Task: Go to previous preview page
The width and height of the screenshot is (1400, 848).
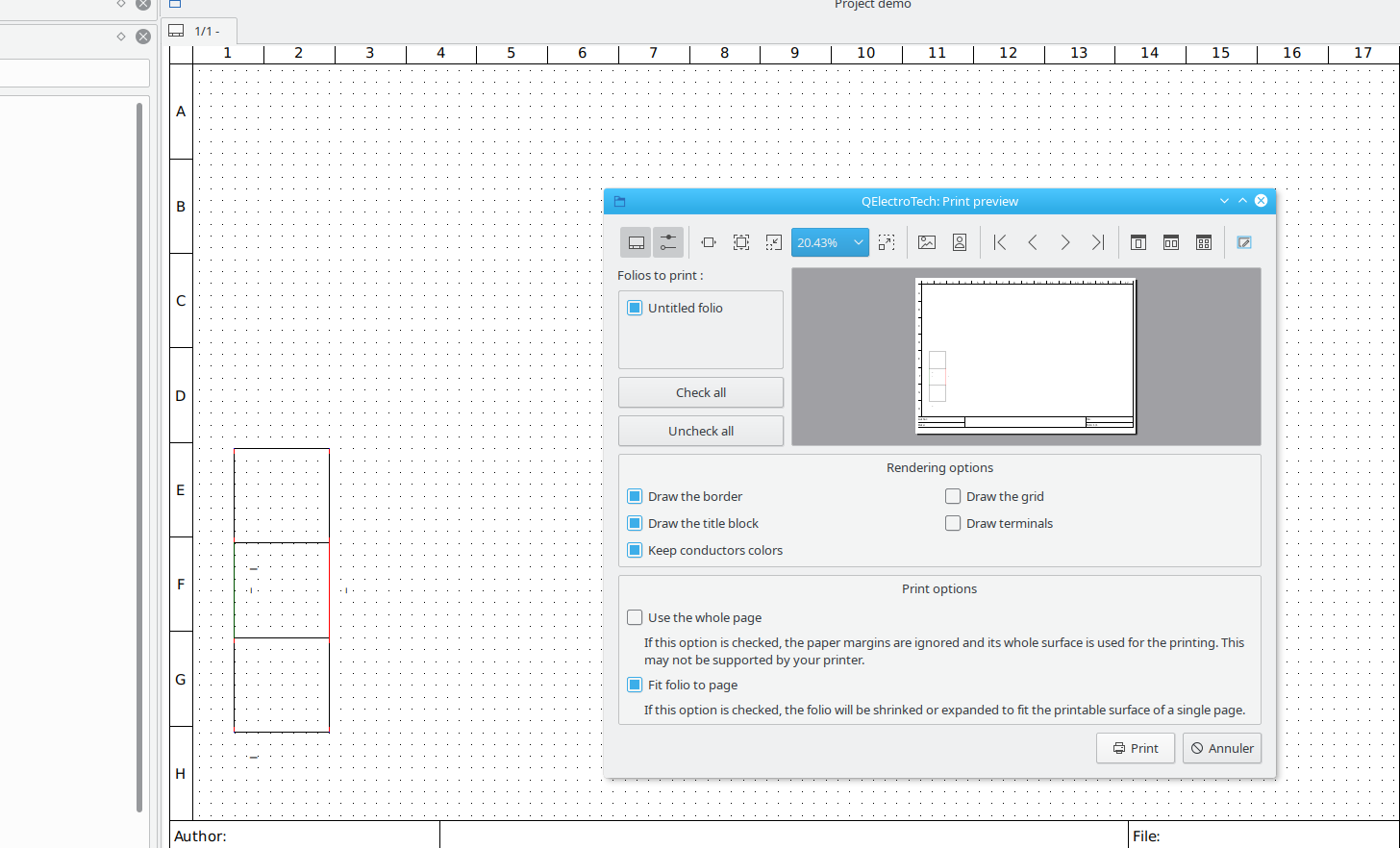Action: tap(1033, 242)
